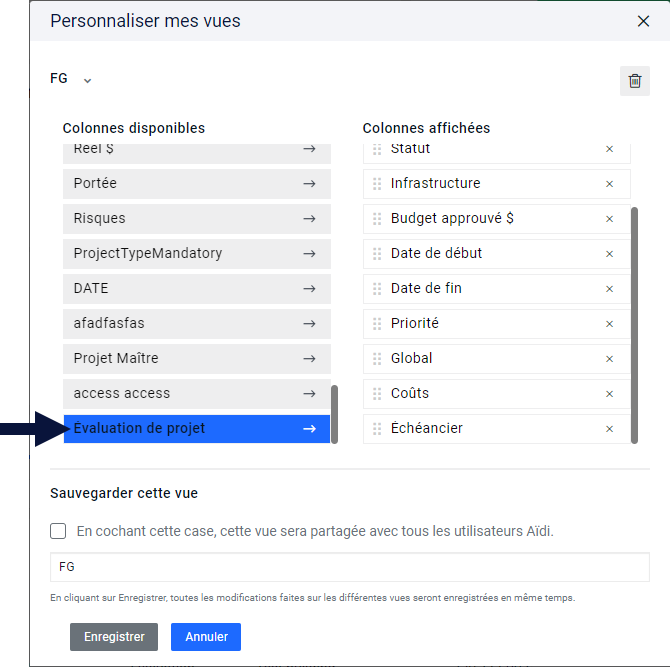Remove the Date de fin column

coord(609,289)
